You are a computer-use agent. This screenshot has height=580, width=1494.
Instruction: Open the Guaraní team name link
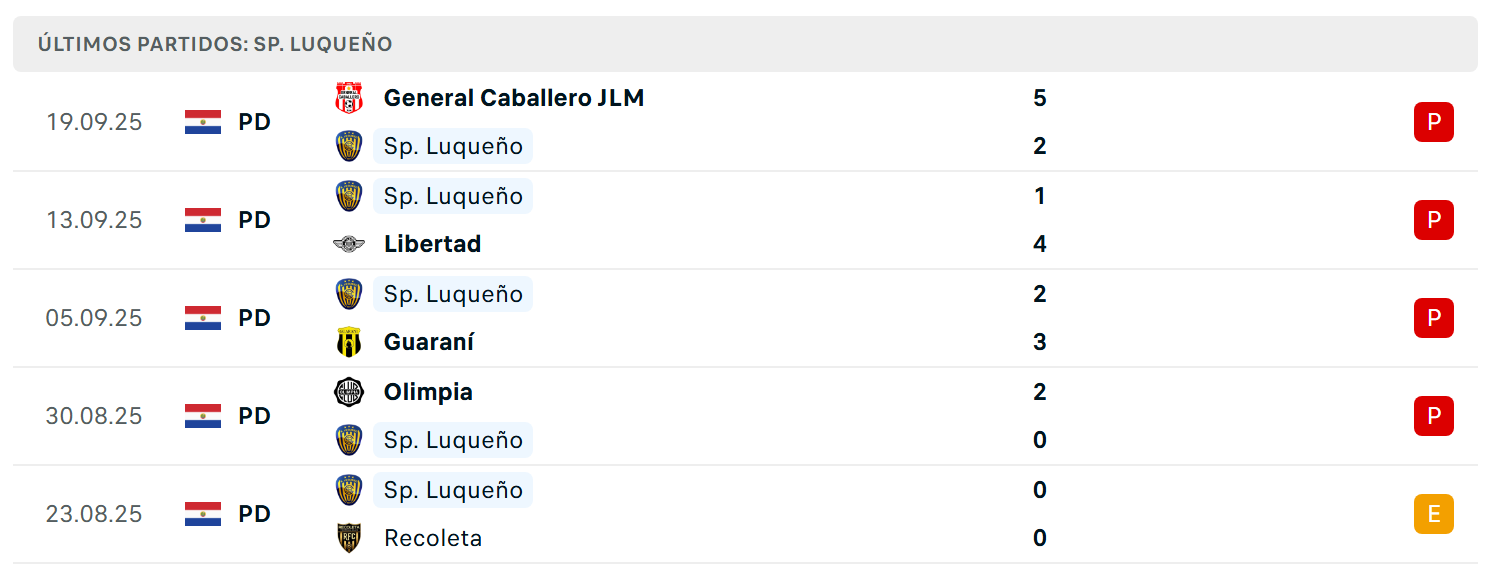429,342
